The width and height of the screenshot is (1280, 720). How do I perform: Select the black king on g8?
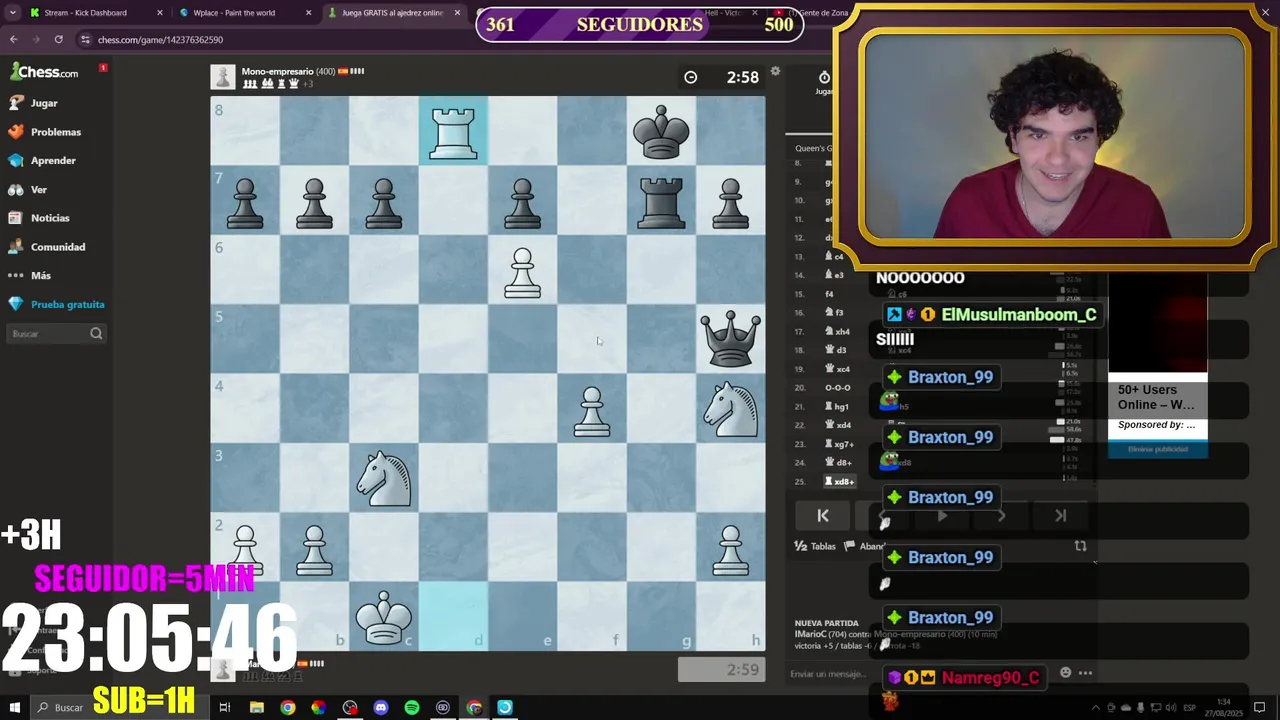pyautogui.click(x=661, y=131)
